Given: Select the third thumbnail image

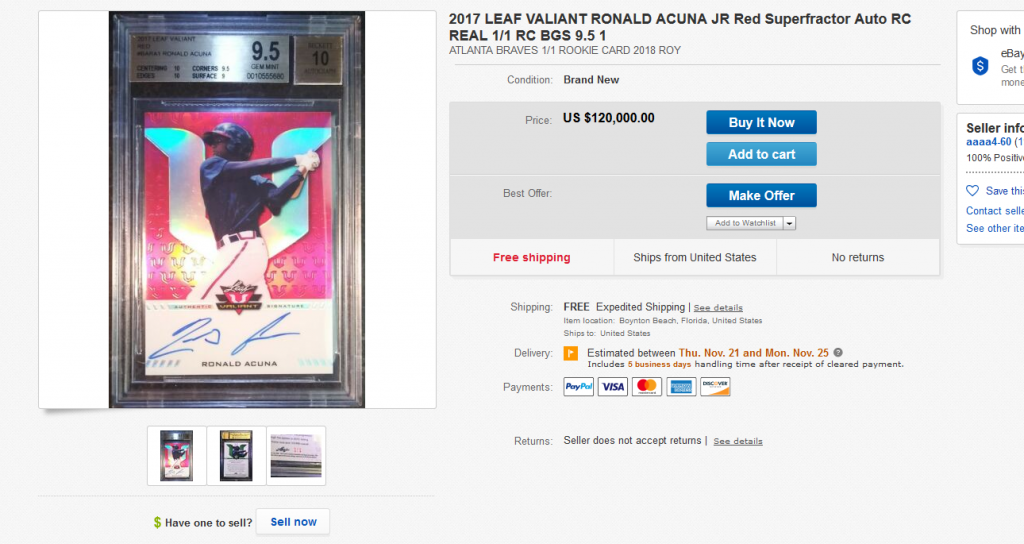Looking at the screenshot, I should [x=296, y=456].
